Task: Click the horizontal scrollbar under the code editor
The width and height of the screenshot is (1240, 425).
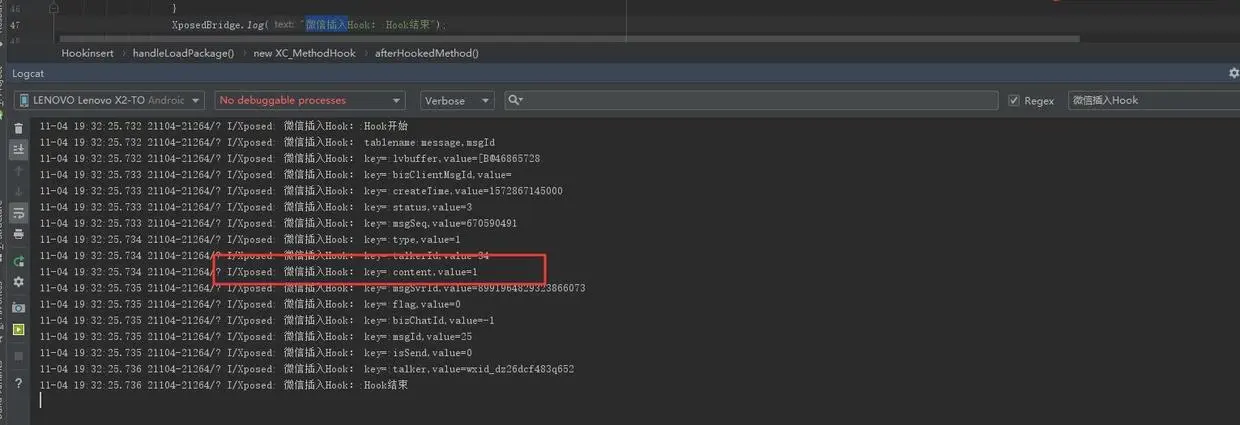Action: point(570,39)
